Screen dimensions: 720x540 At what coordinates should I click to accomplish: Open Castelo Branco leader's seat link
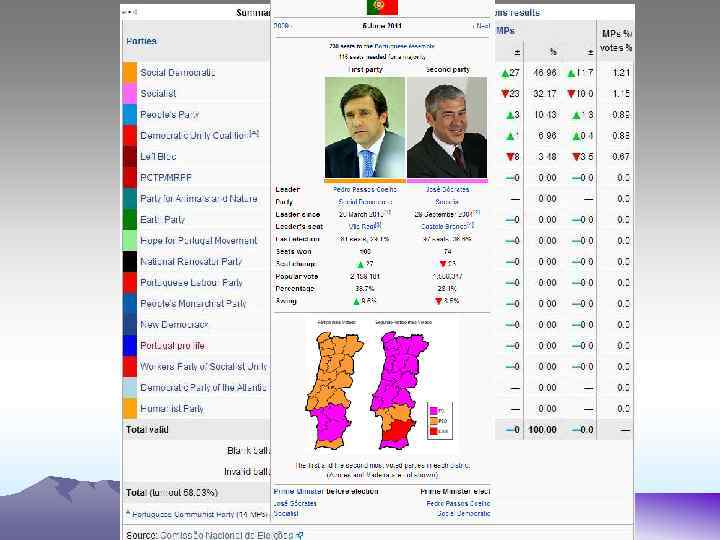coord(444,226)
